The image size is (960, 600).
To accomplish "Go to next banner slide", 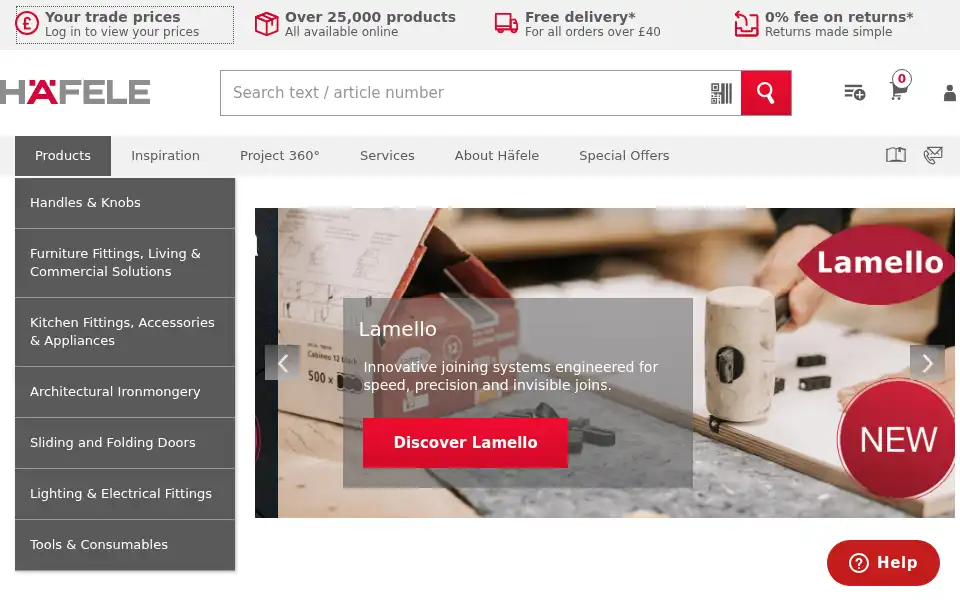I will click(927, 363).
